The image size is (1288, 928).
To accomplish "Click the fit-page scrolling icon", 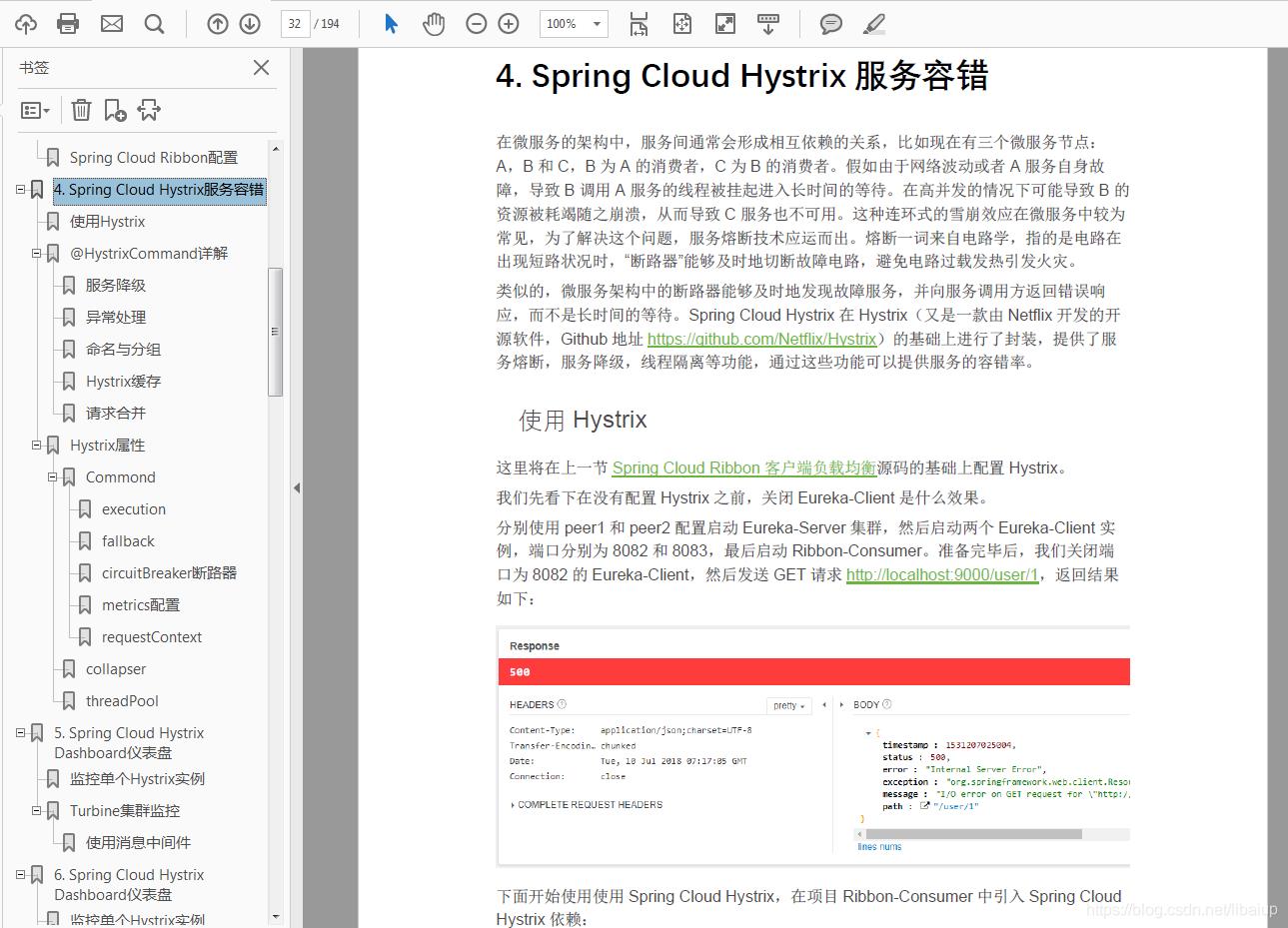I will (x=640, y=24).
